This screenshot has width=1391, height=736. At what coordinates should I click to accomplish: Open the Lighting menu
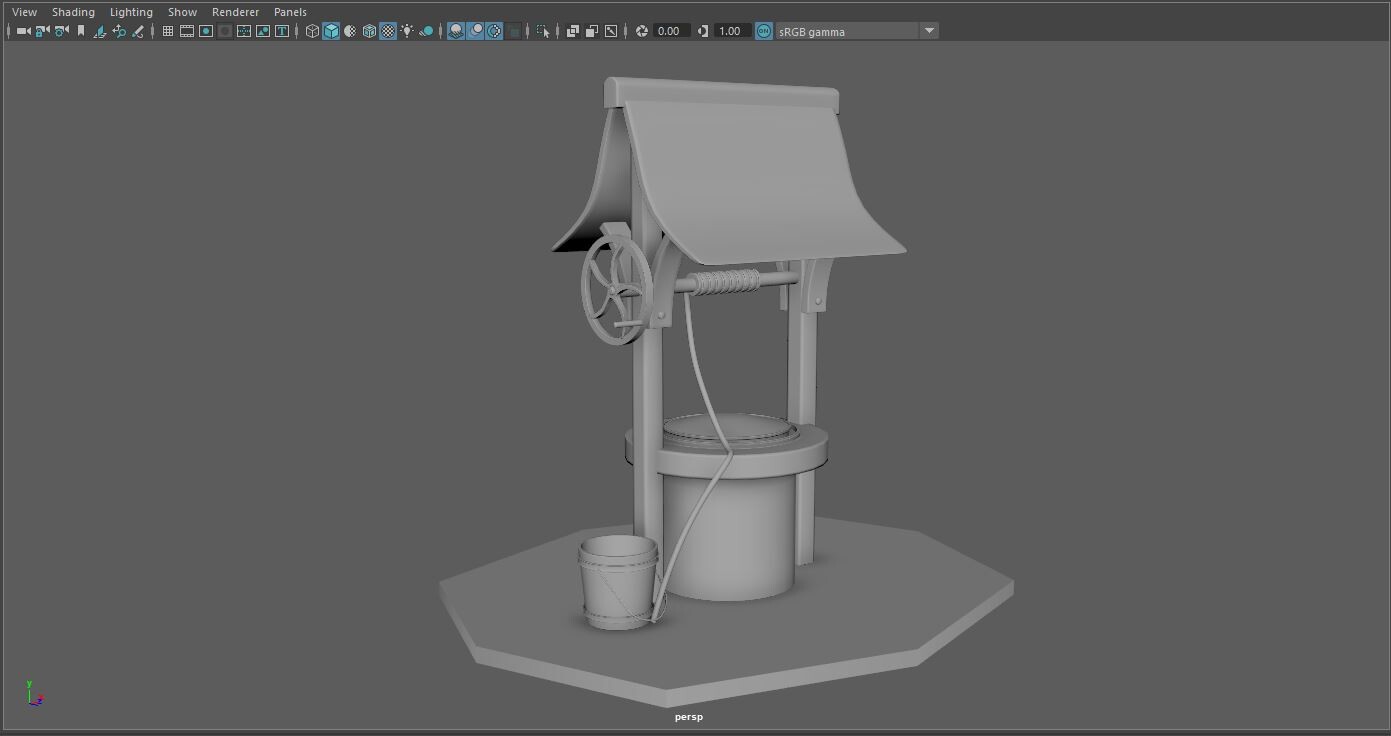tap(130, 11)
